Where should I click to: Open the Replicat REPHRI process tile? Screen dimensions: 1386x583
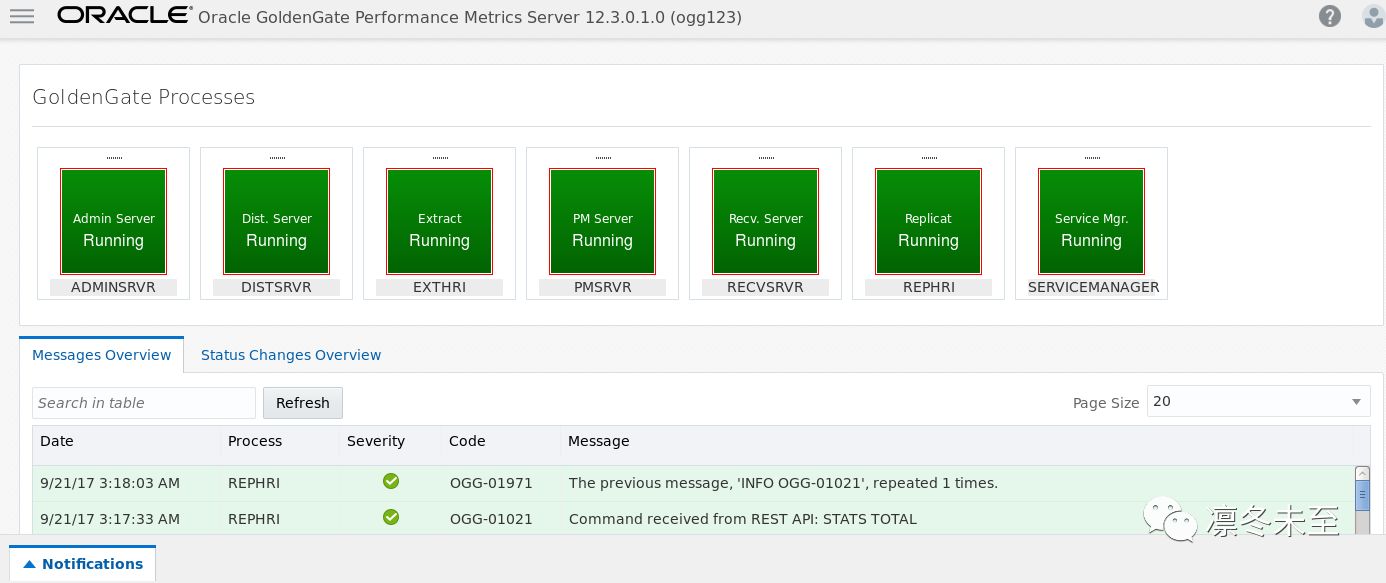(x=928, y=221)
